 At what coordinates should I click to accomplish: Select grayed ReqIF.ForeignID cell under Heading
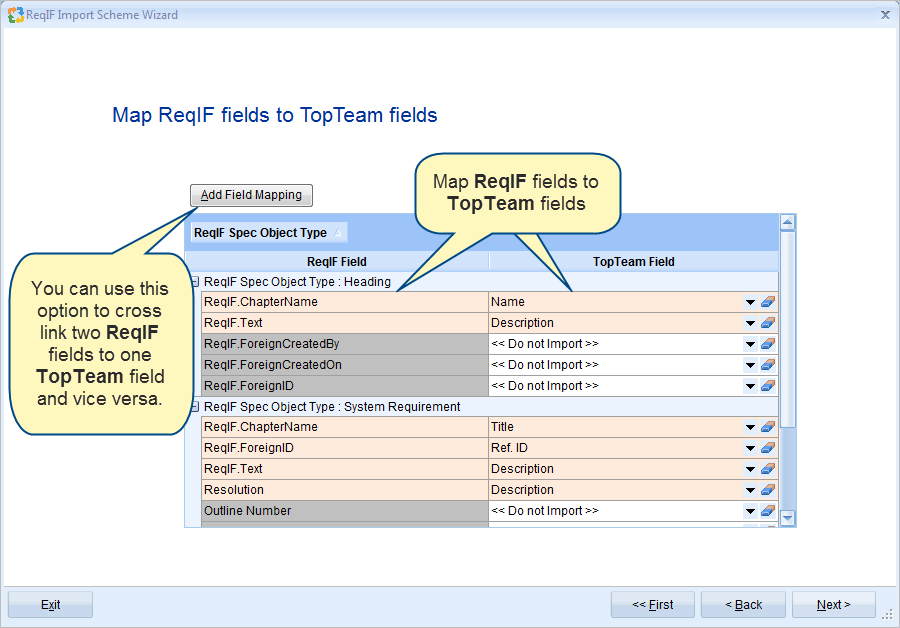(x=345, y=386)
